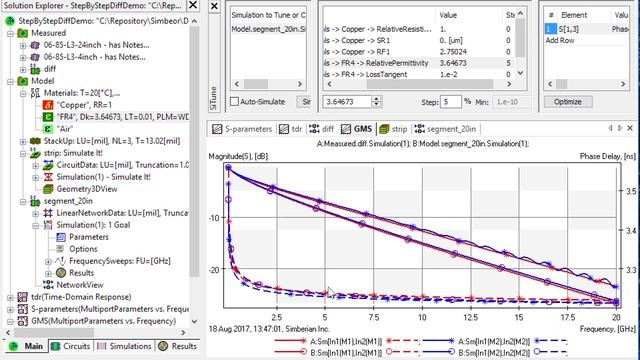Collapse the Measured tree node
This screenshot has height=360, width=640.
[x=11, y=33]
